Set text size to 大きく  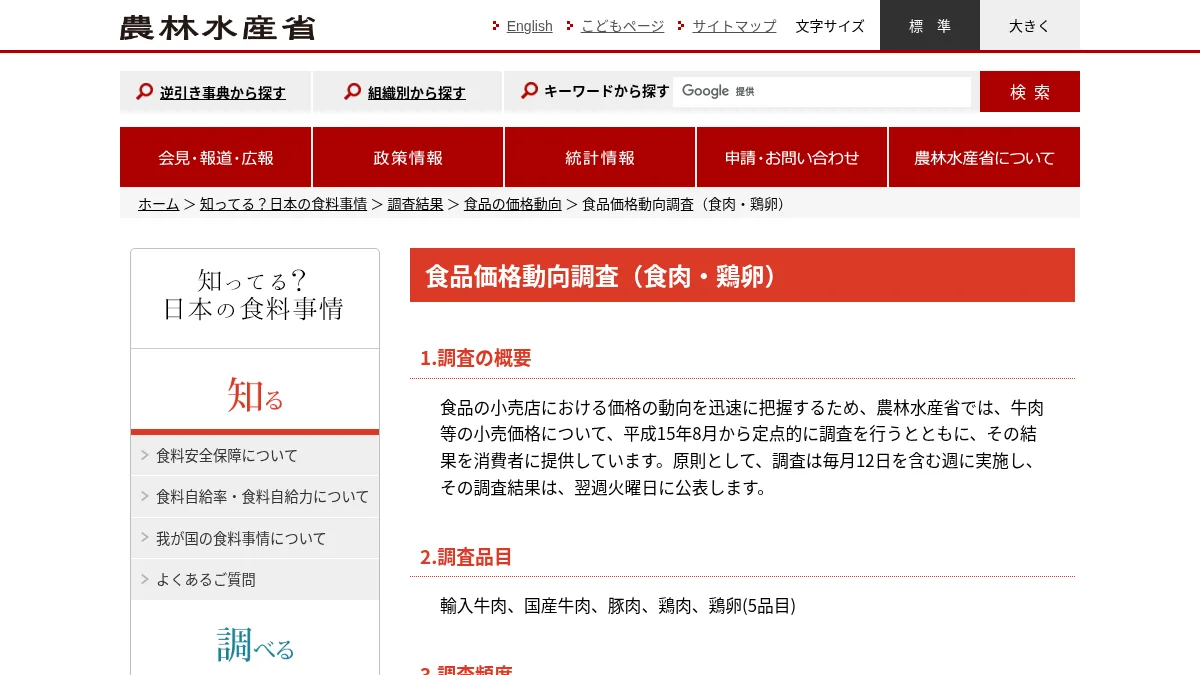(x=1030, y=25)
